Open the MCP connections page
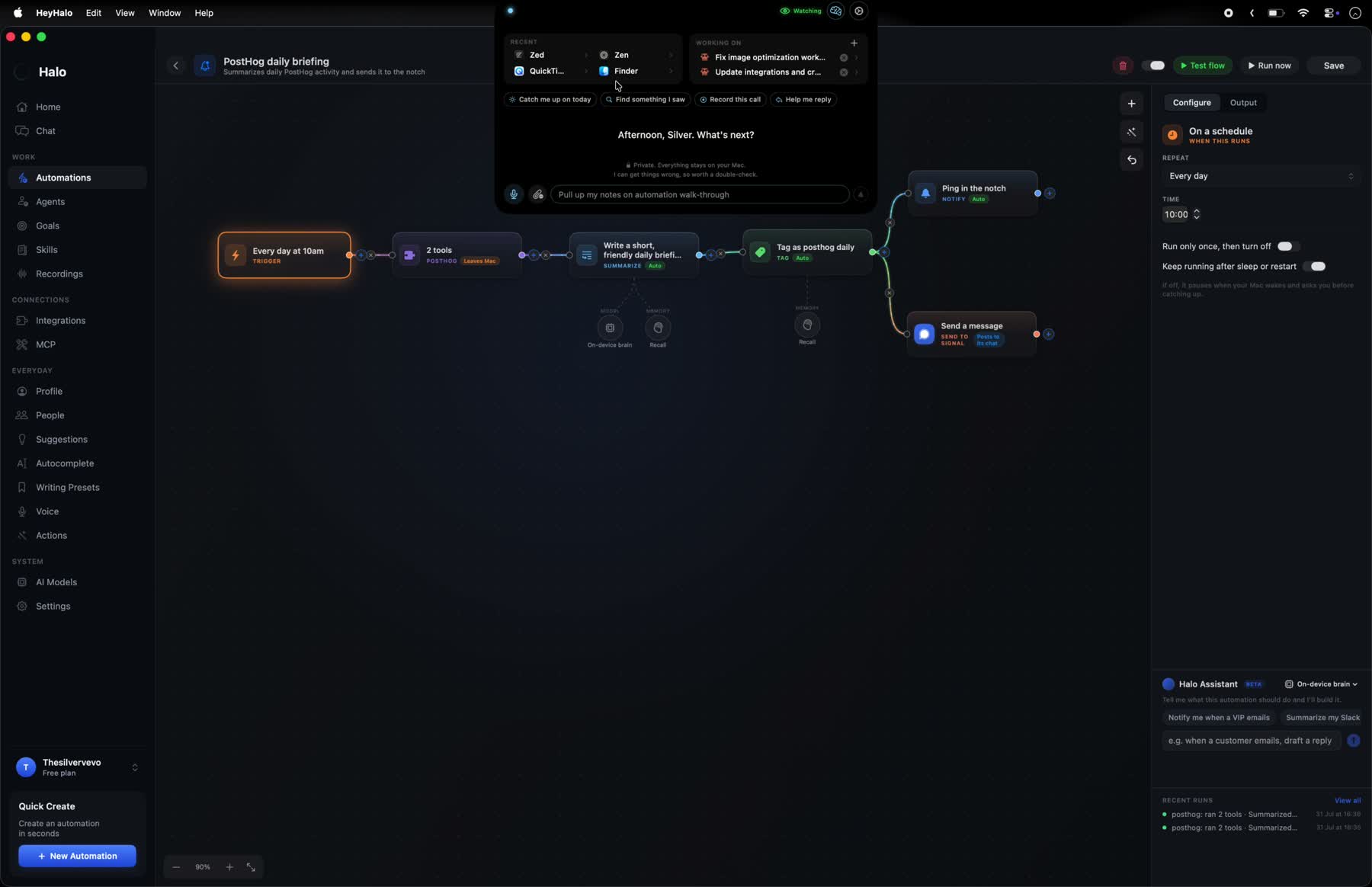 (x=46, y=345)
